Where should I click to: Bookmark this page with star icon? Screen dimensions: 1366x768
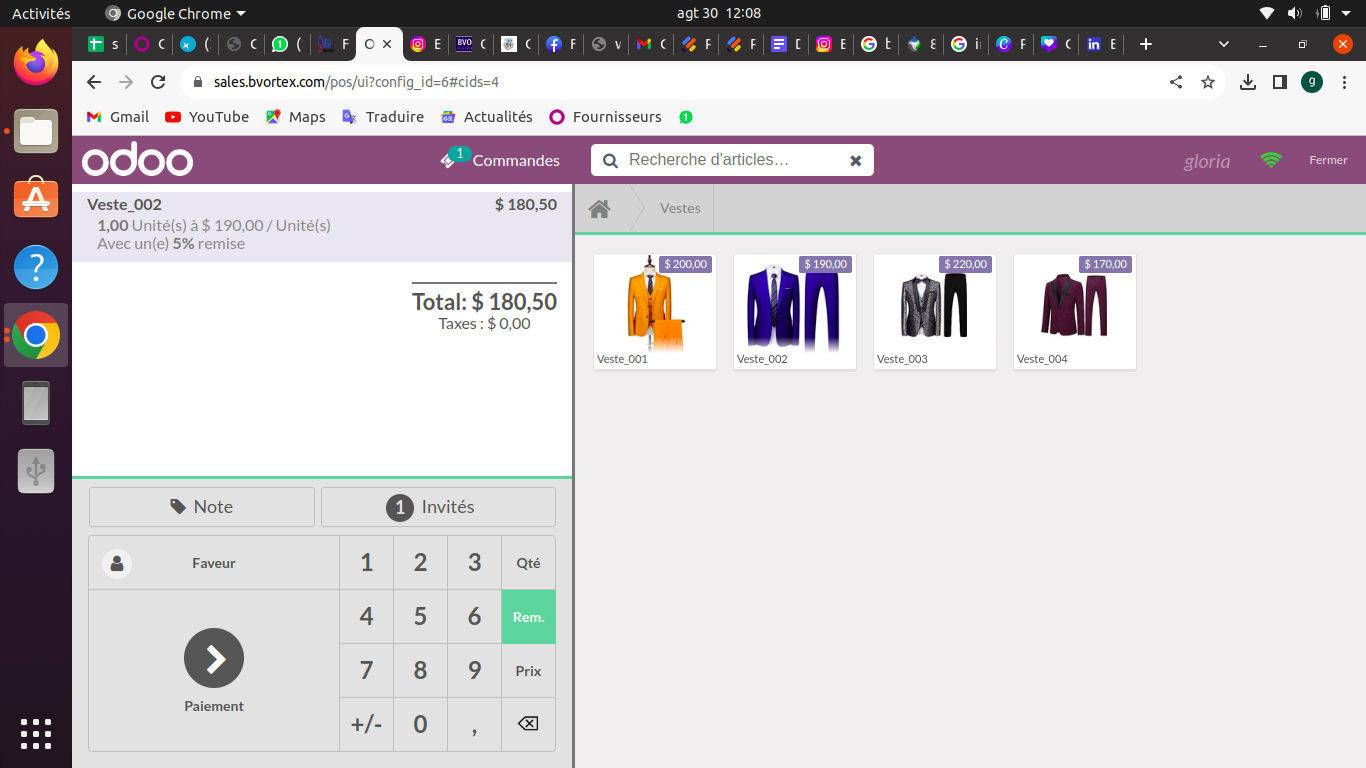pyautogui.click(x=1208, y=82)
